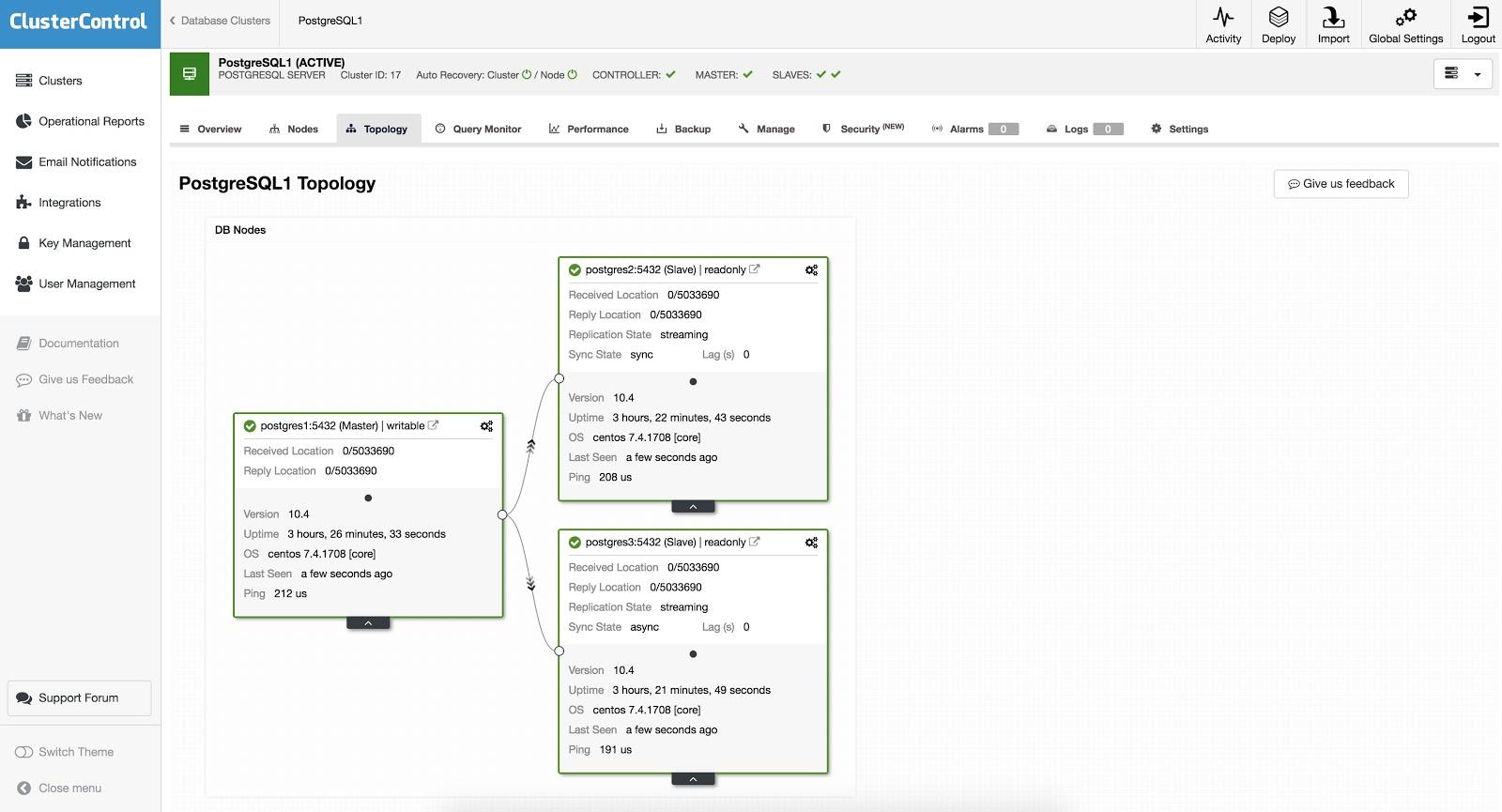Open Integrations in sidebar
Viewport: 1502px width, 812px height.
[58, 203]
